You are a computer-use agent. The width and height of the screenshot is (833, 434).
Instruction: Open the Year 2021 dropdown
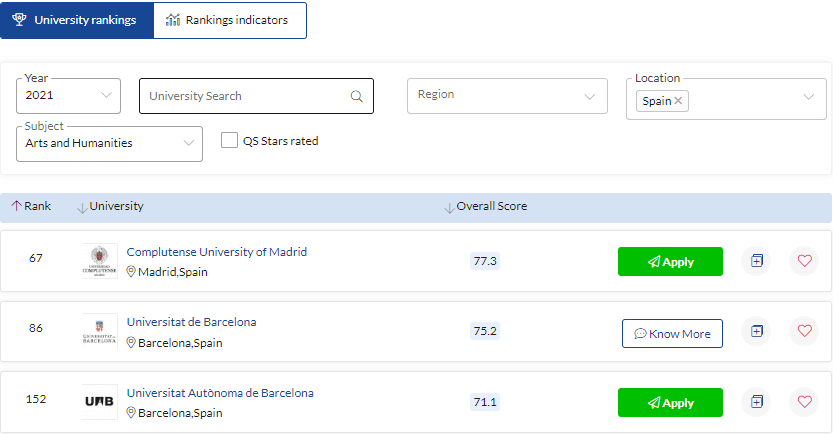pyautogui.click(x=69, y=96)
